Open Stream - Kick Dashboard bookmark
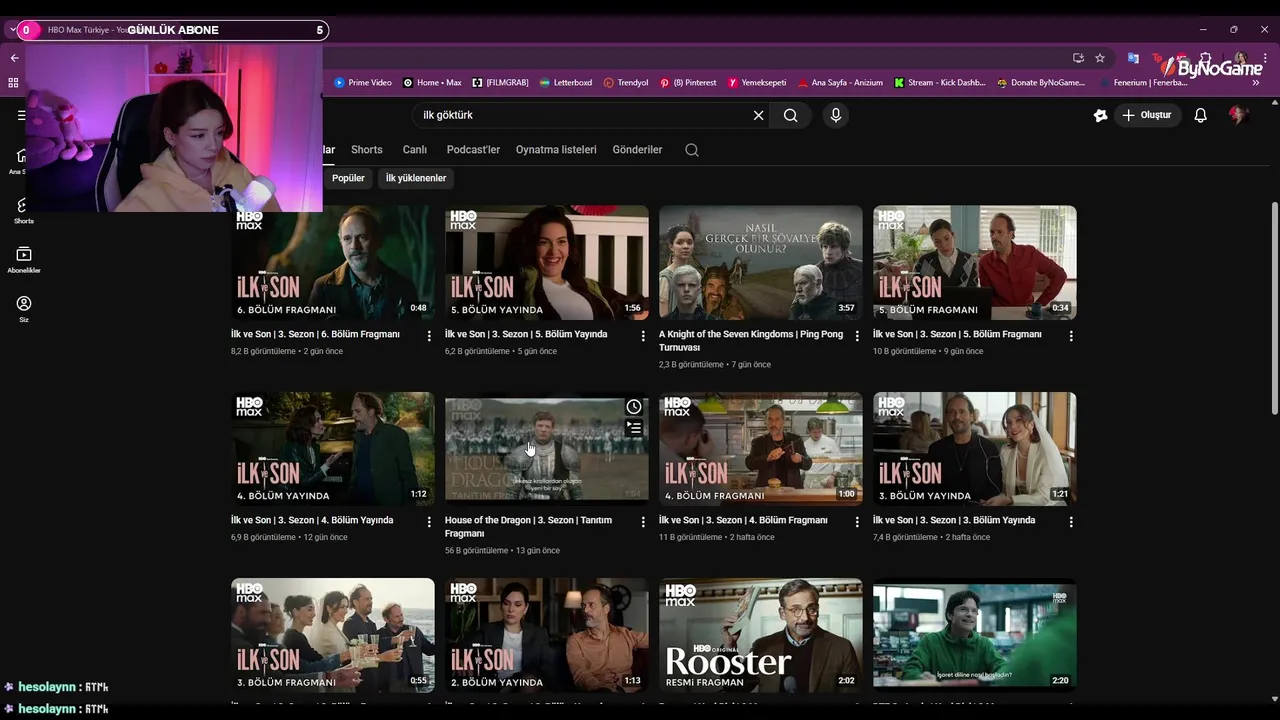This screenshot has width=1280, height=720. pos(940,83)
